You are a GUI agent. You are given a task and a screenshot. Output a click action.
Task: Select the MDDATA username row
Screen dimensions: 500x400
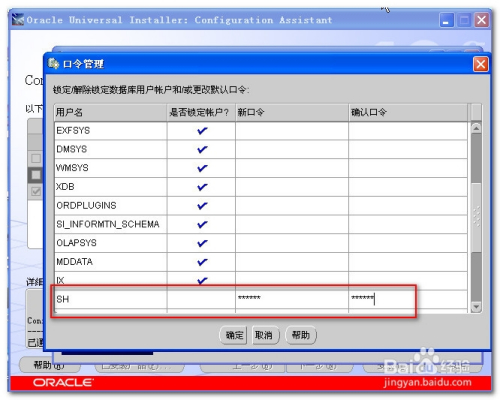pos(111,262)
